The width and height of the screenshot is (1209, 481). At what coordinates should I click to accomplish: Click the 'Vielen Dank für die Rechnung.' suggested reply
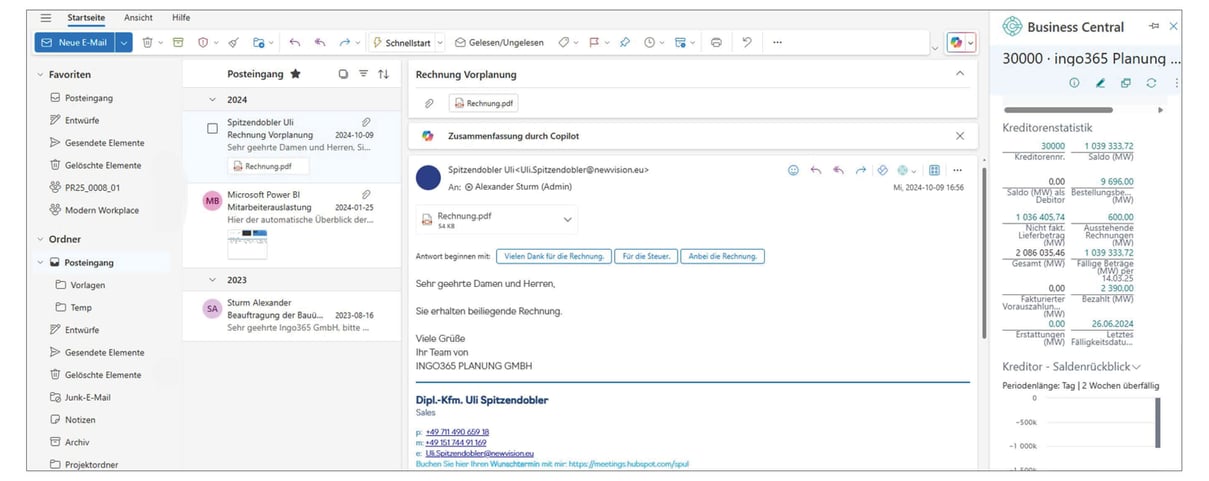point(553,256)
